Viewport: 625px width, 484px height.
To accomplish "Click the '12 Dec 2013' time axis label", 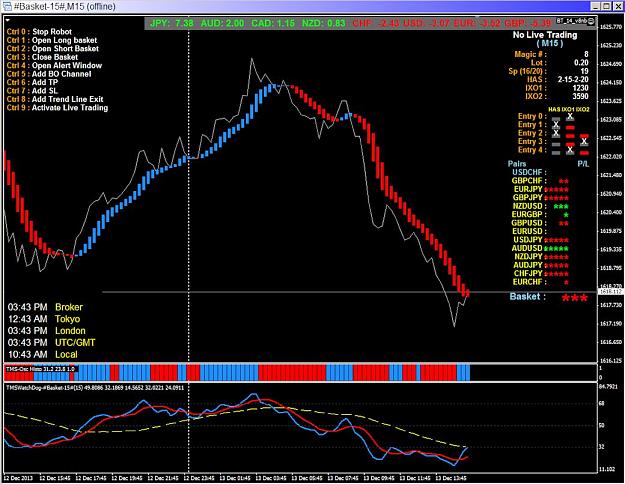I will 19,478.
